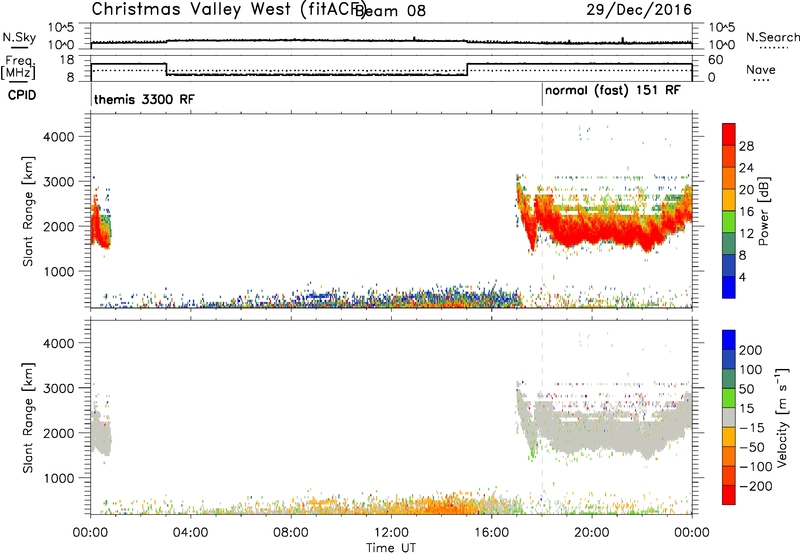Select the 'normal (fast) 151 RF' annotation

[613, 91]
